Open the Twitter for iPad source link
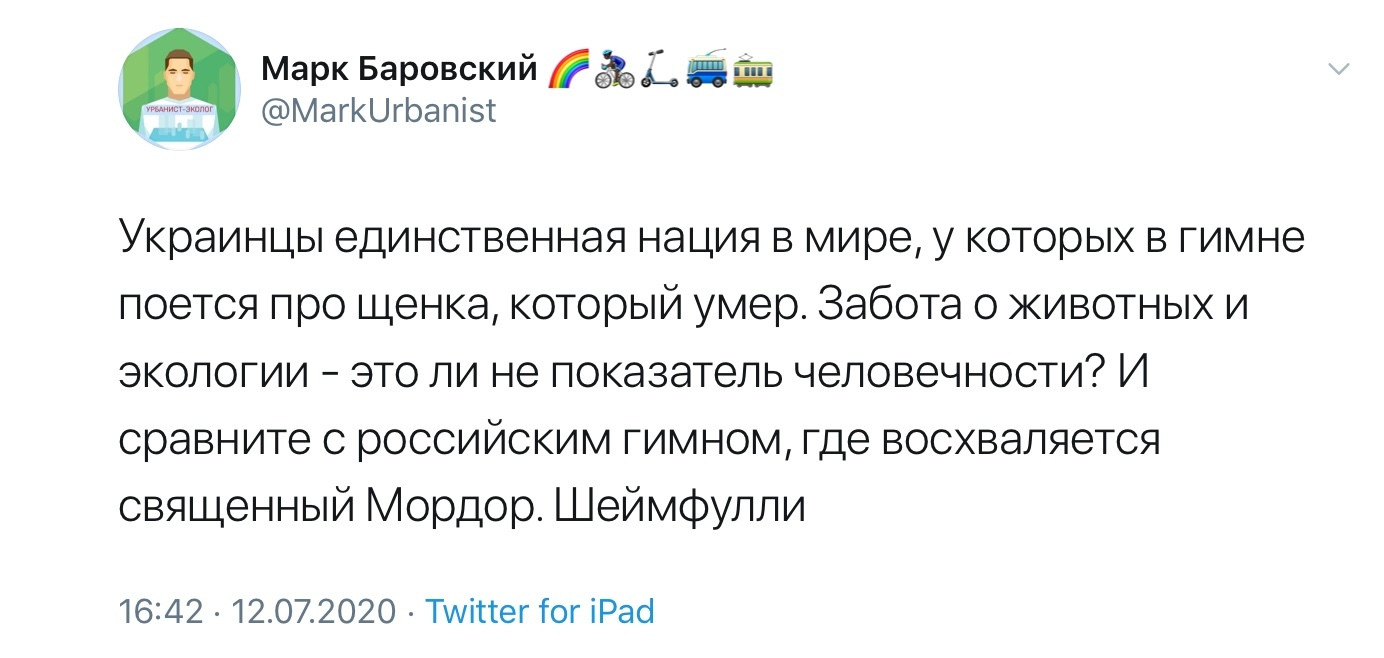 540,610
